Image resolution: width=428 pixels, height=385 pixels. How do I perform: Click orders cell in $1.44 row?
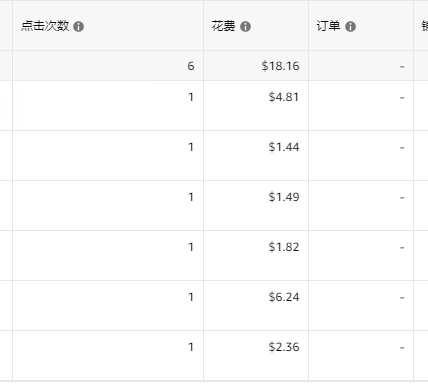[361, 156]
